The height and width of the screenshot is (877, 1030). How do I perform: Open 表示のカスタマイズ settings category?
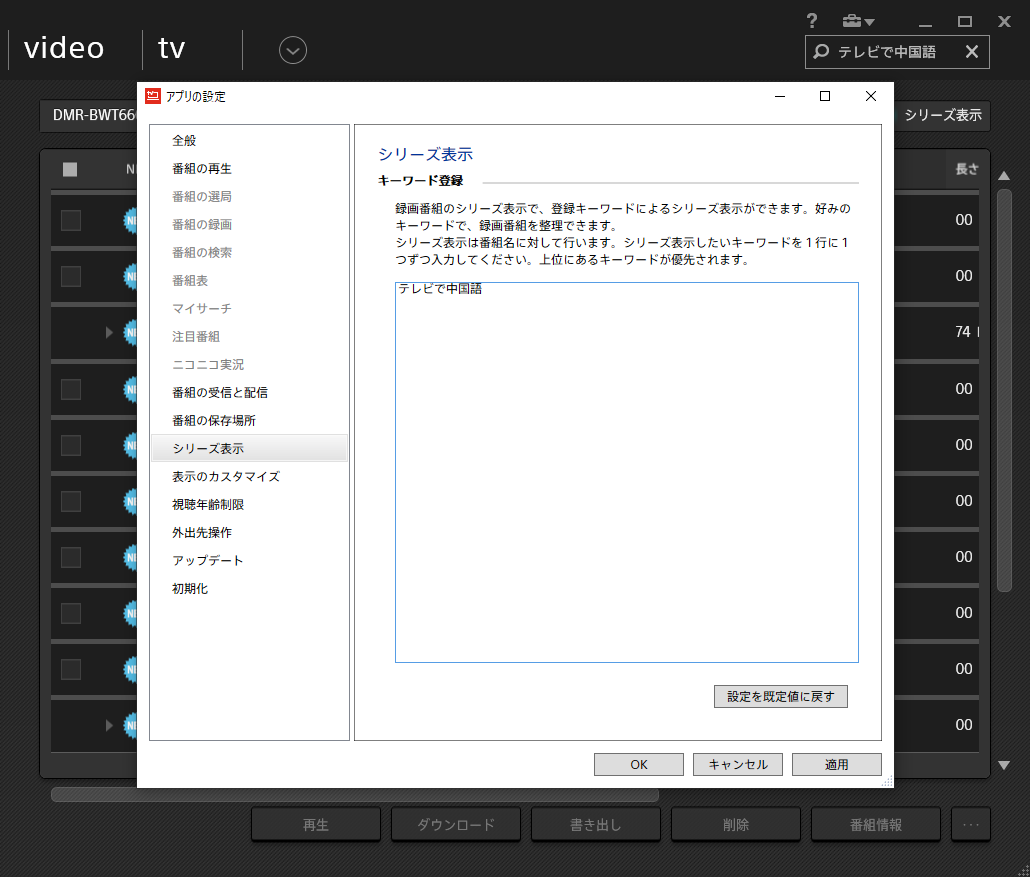[x=226, y=477]
